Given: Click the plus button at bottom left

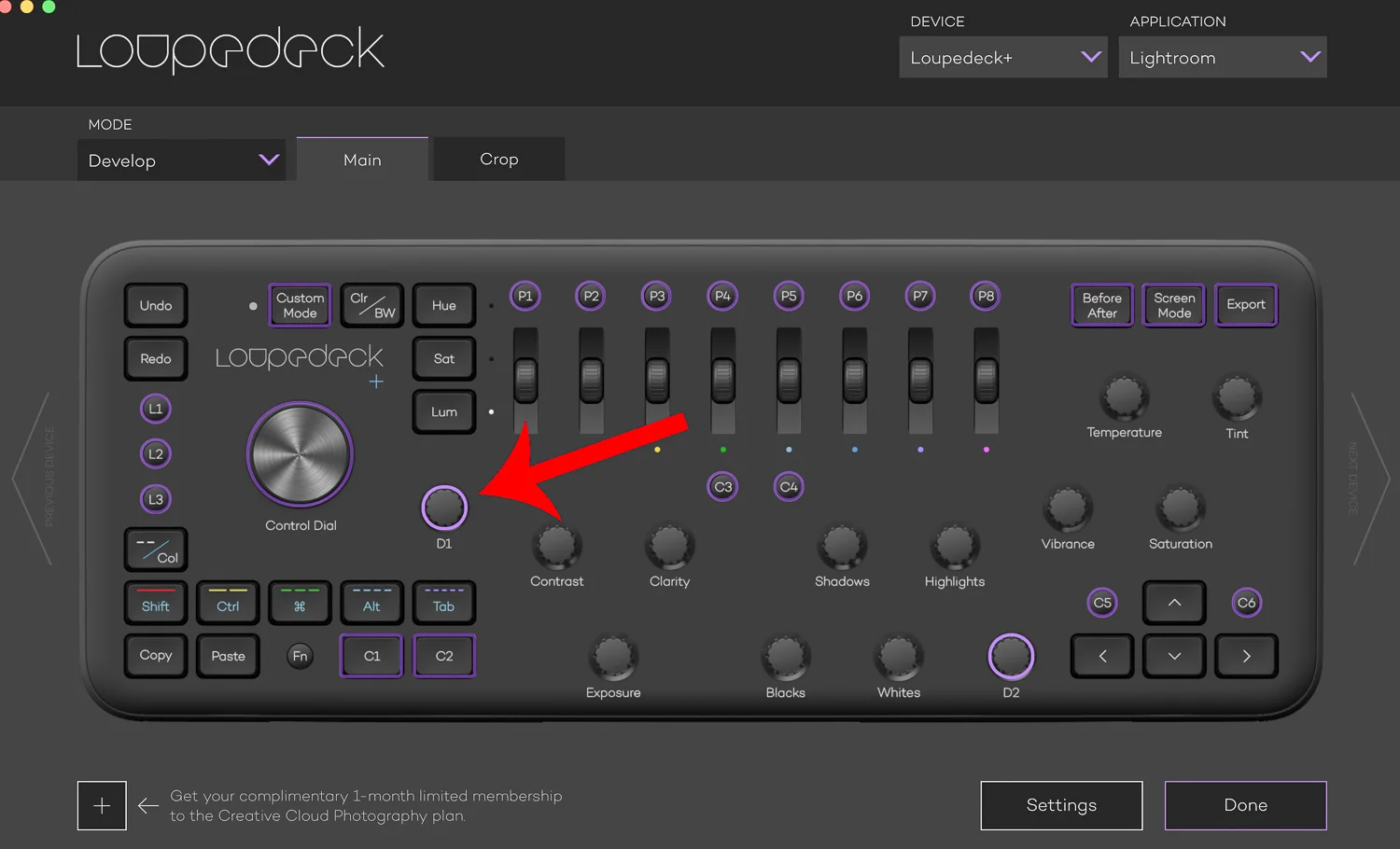Looking at the screenshot, I should [102, 806].
